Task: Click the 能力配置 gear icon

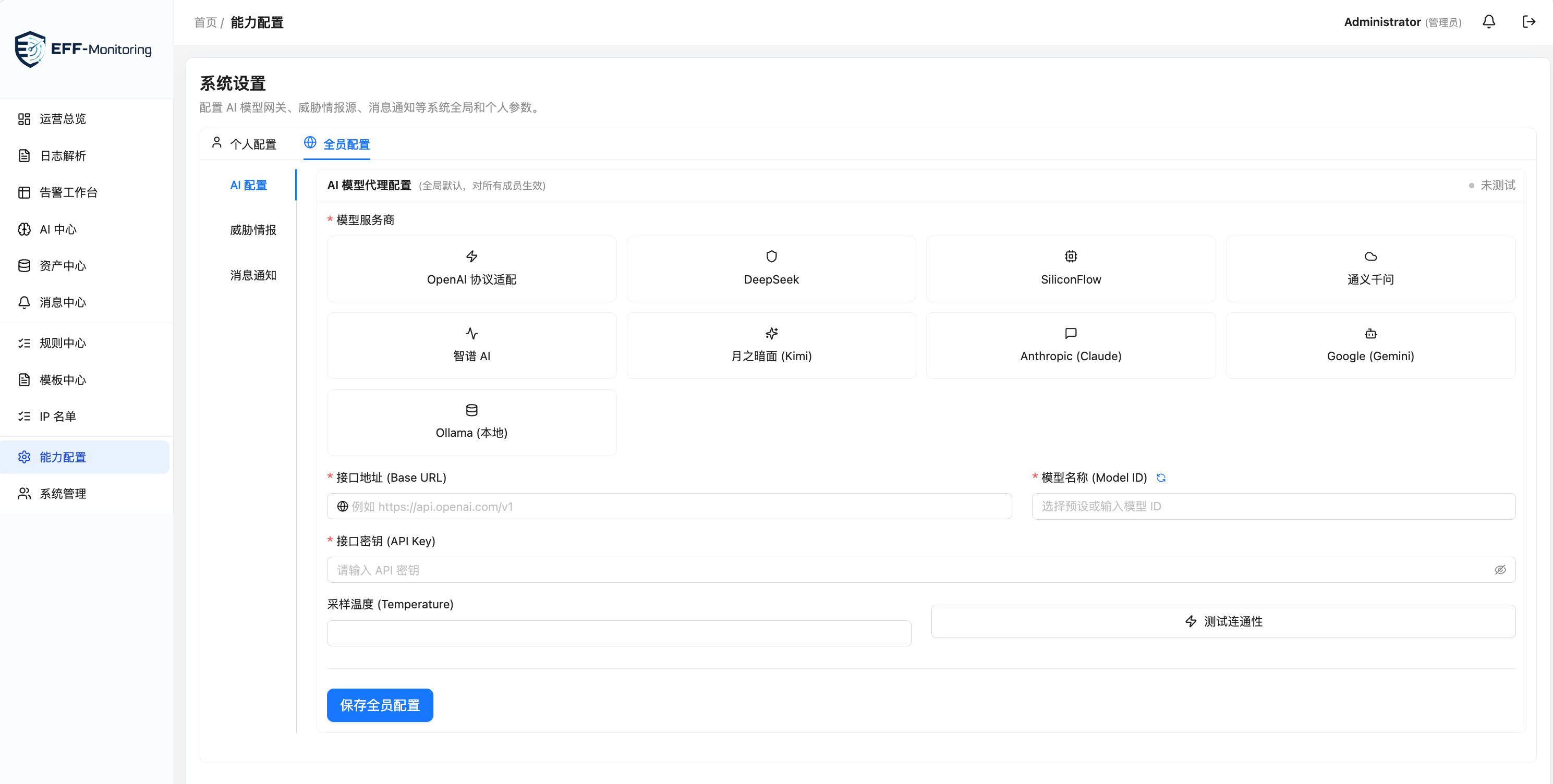Action: point(24,457)
